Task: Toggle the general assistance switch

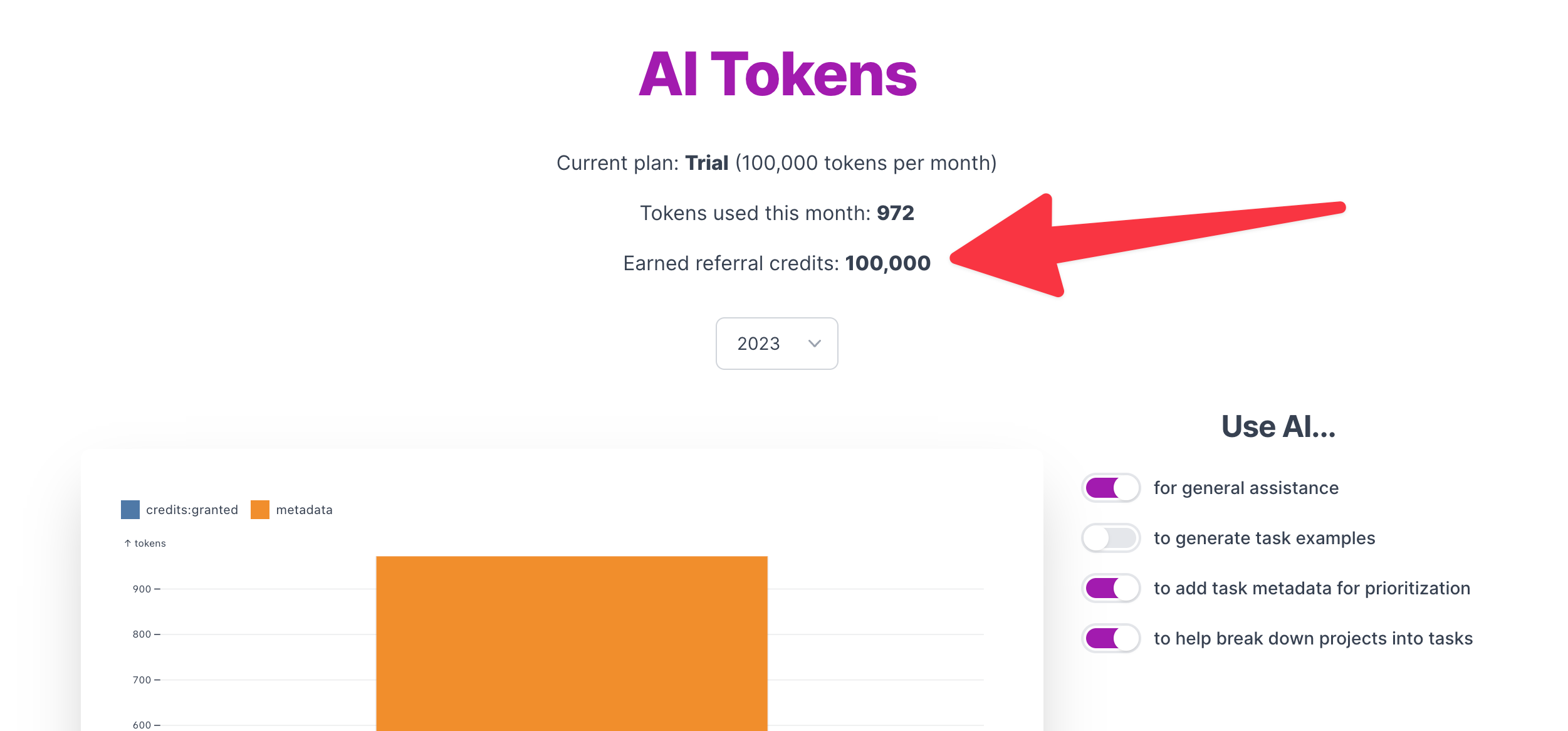Action: pyautogui.click(x=1111, y=488)
